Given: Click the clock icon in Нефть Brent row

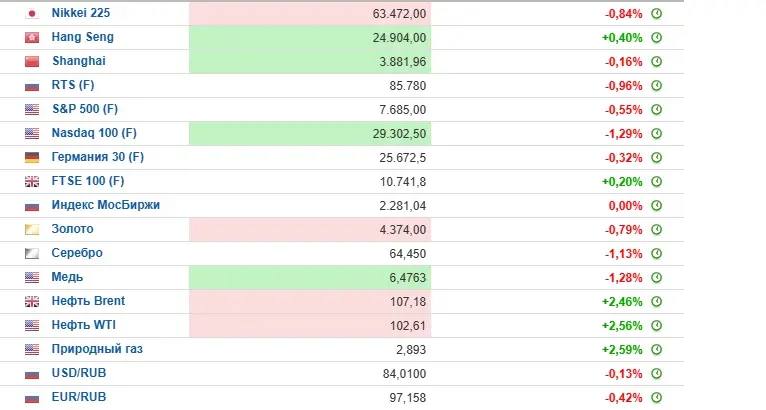Looking at the screenshot, I should coord(657,302).
